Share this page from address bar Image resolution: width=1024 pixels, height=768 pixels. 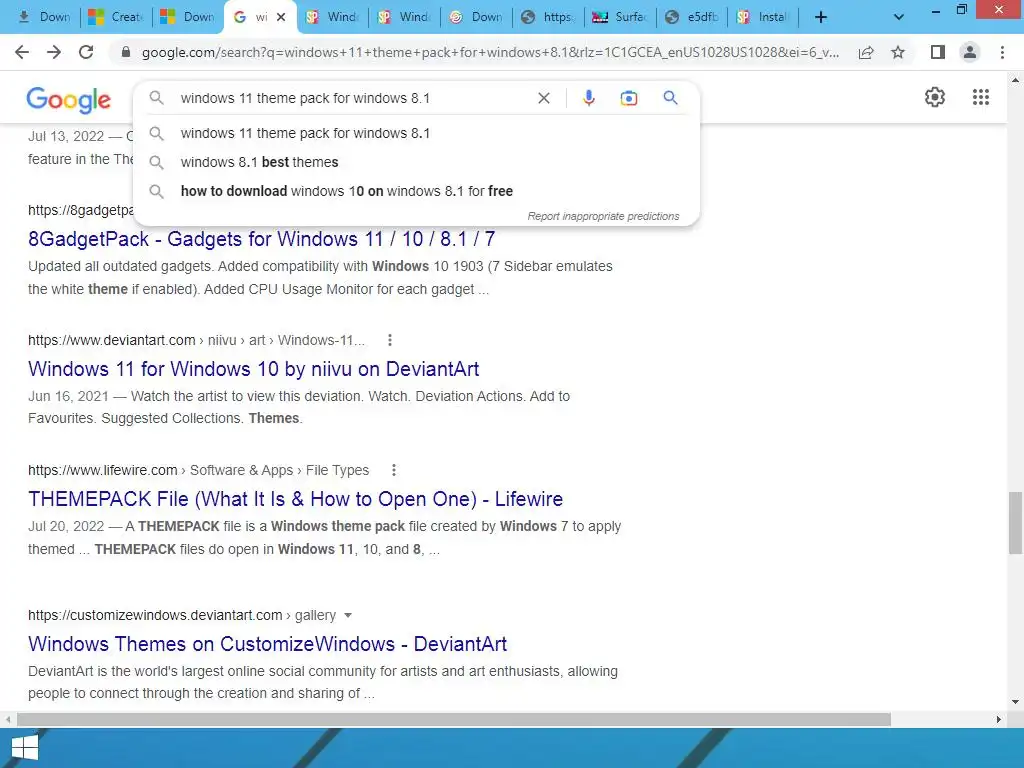coord(866,52)
